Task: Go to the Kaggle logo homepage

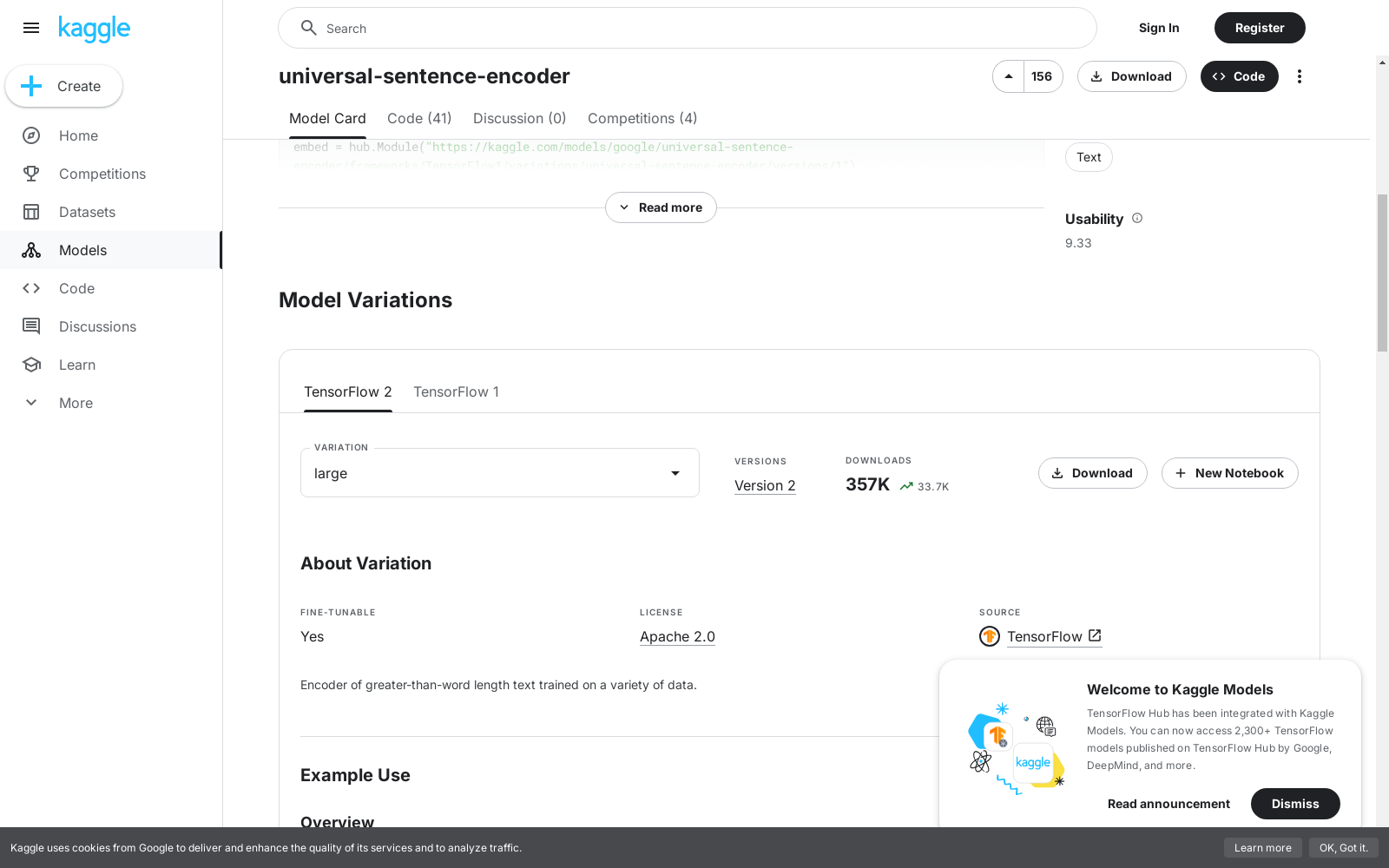Action: 94,29
